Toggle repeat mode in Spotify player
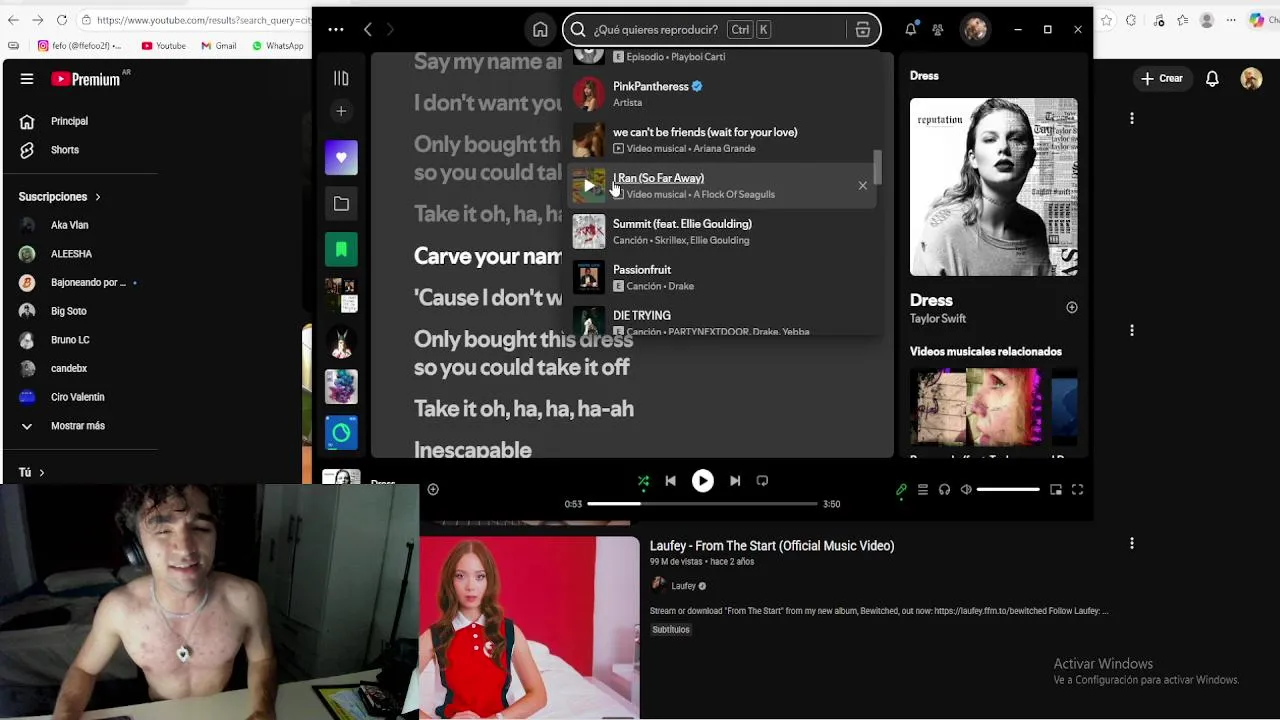The height and width of the screenshot is (720, 1280). [762, 481]
